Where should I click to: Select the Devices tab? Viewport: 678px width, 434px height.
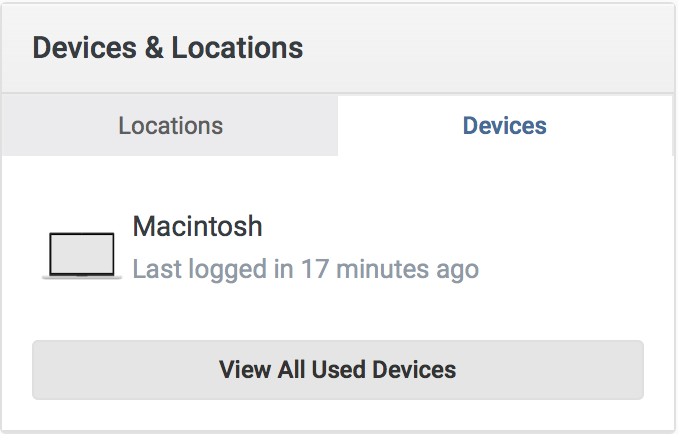point(504,126)
